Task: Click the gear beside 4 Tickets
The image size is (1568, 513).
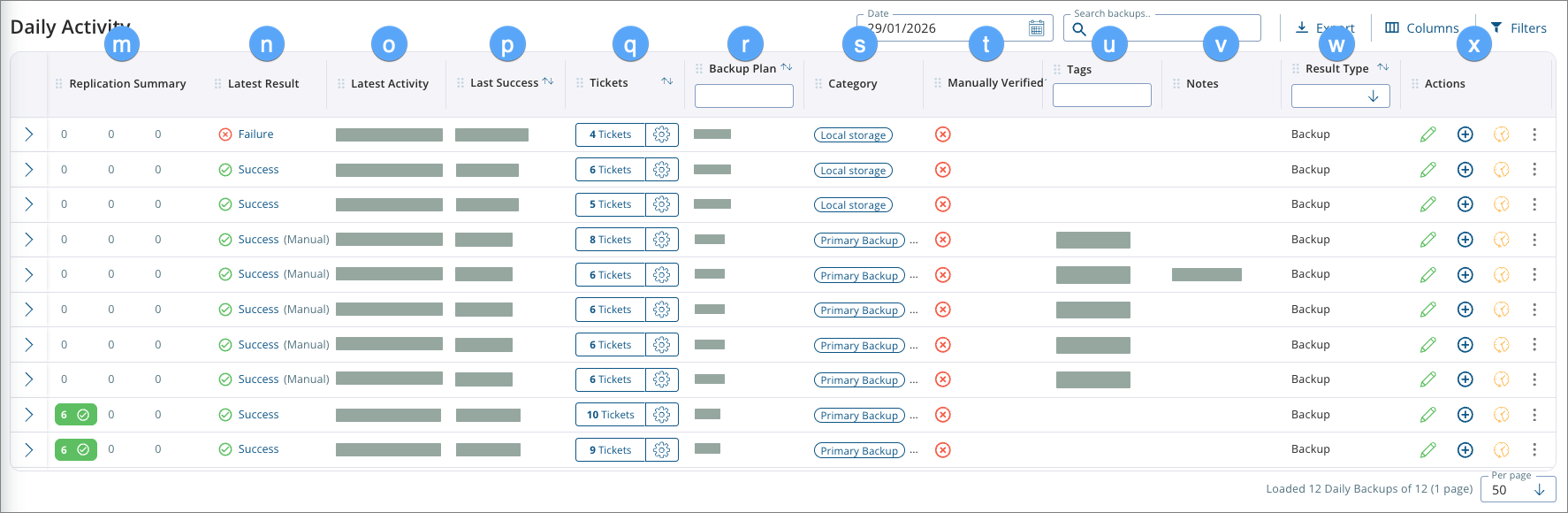Action: click(x=662, y=134)
